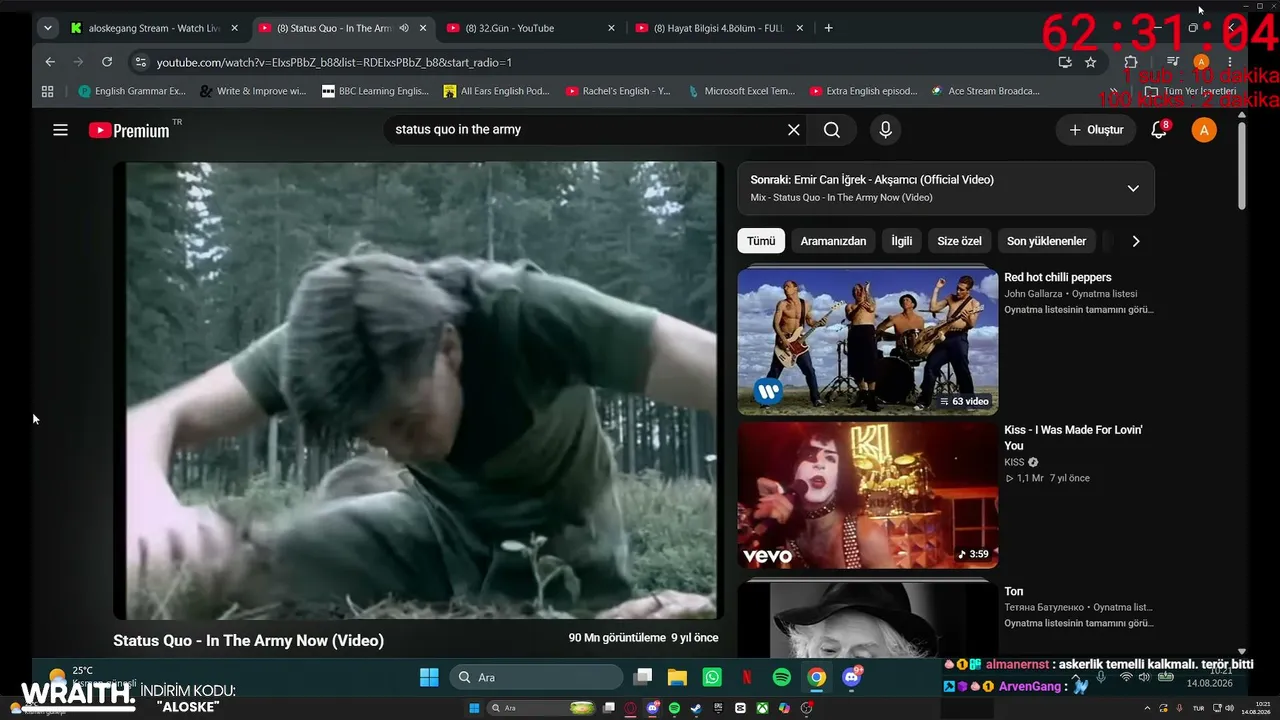Open Discord from the taskbar

point(852,677)
